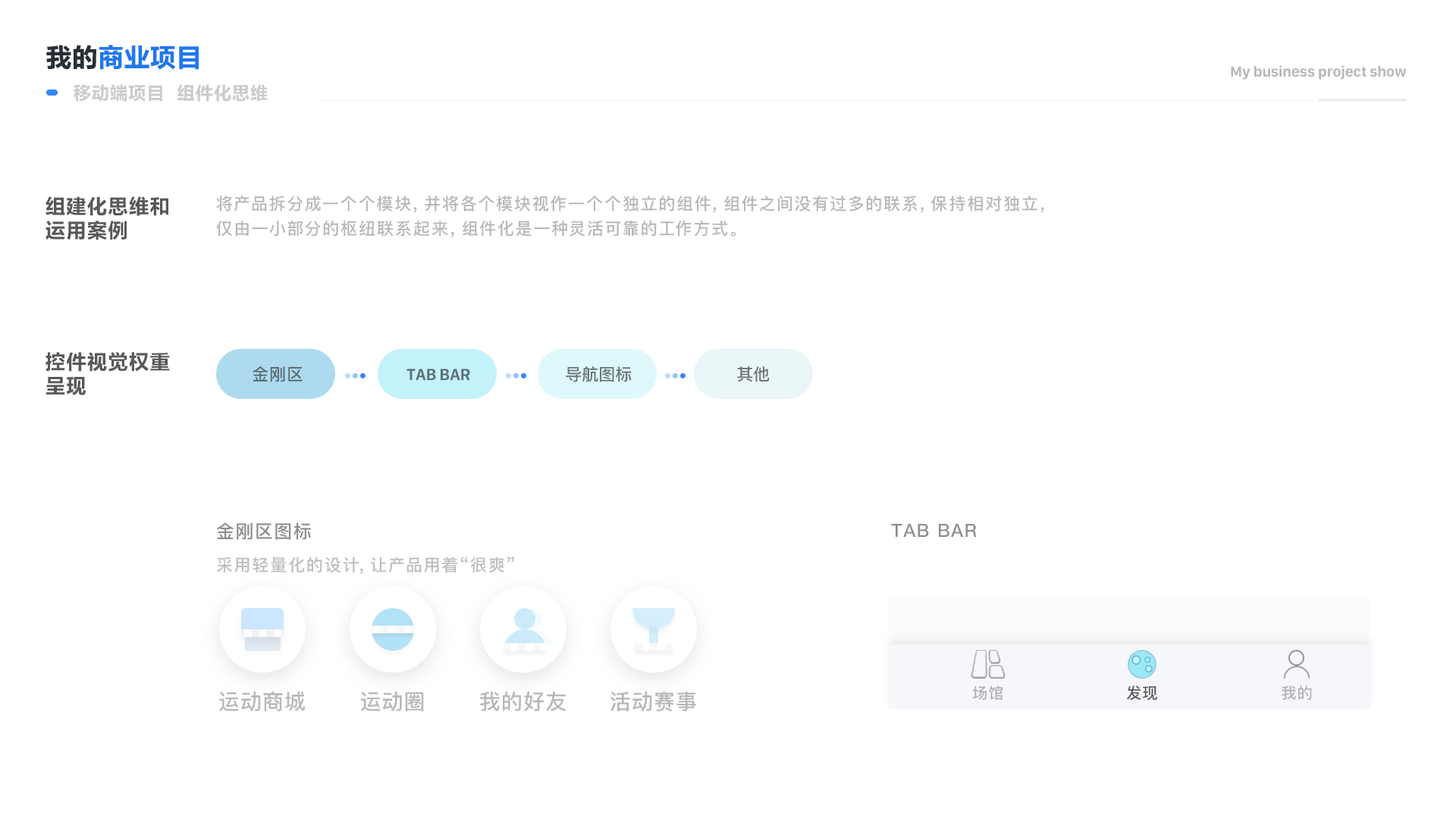Select the 活动赛事 trophy icon

(x=654, y=629)
